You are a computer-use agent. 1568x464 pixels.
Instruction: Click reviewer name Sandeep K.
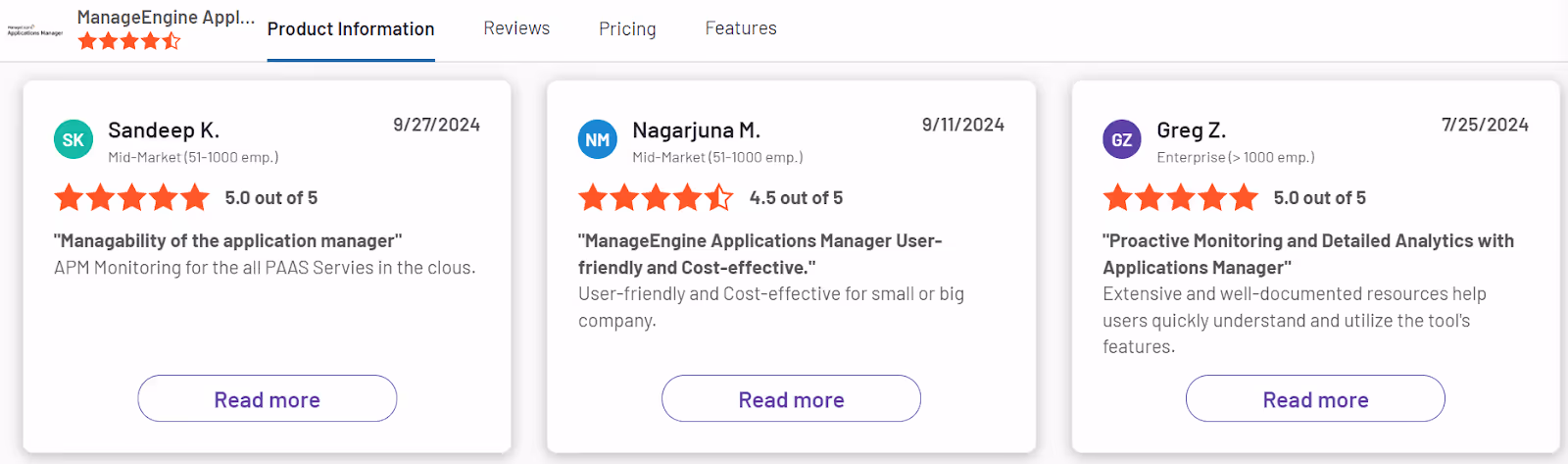164,130
